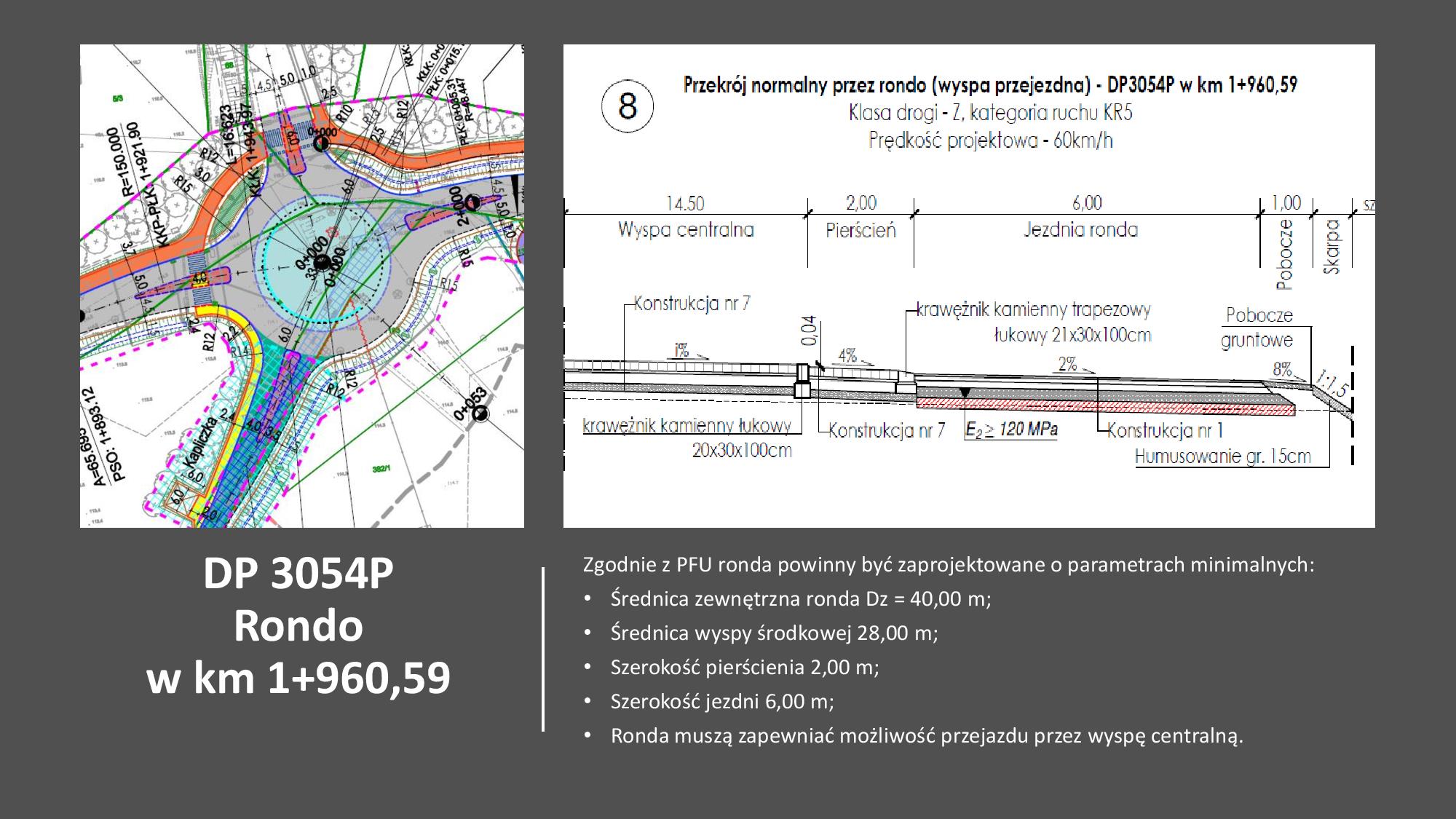Click the 'Rondo' heading line

click(298, 626)
